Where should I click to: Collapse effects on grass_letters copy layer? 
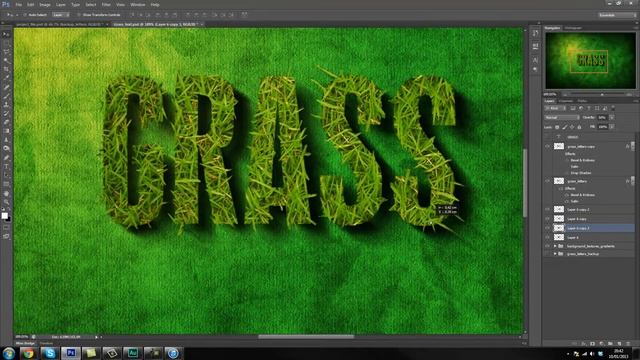pos(633,146)
